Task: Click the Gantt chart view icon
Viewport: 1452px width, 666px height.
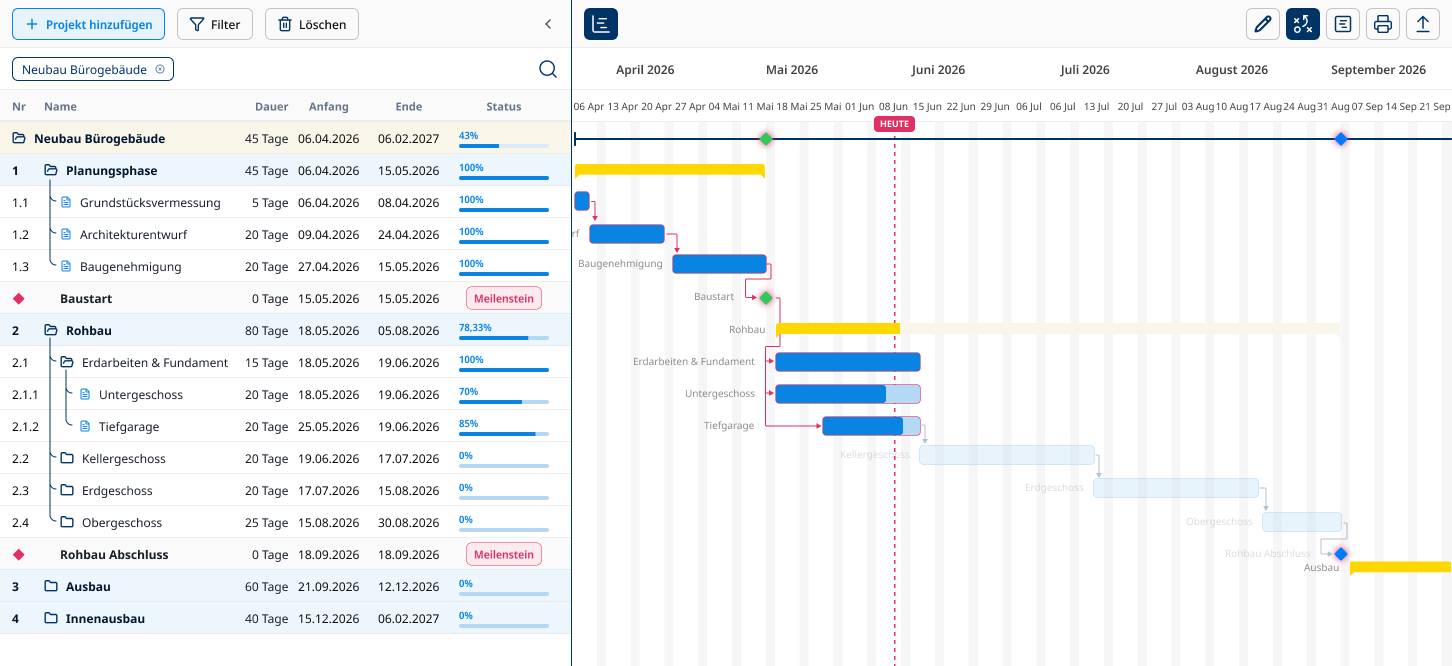Action: [x=601, y=24]
